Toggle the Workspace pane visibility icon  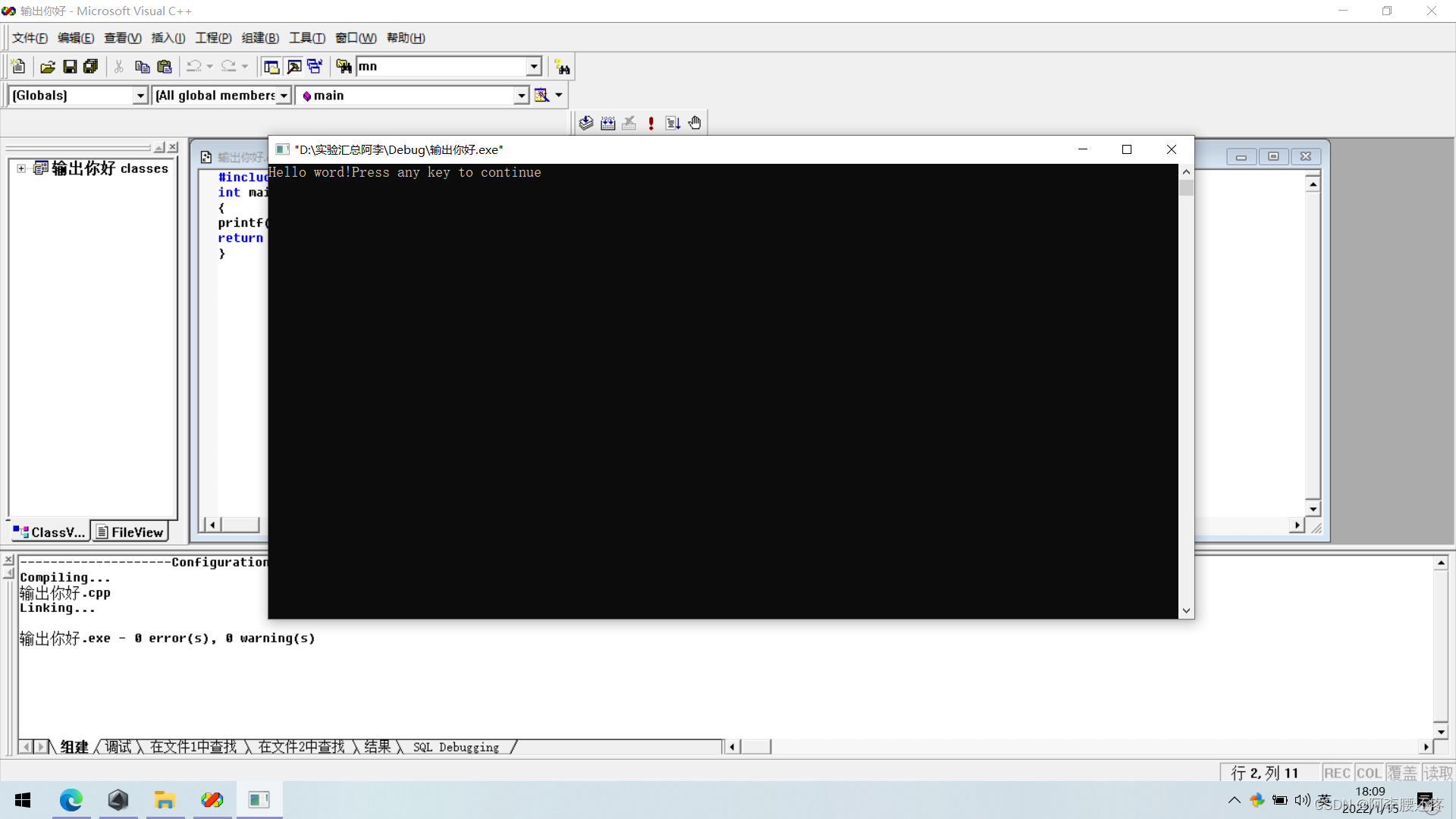(271, 67)
